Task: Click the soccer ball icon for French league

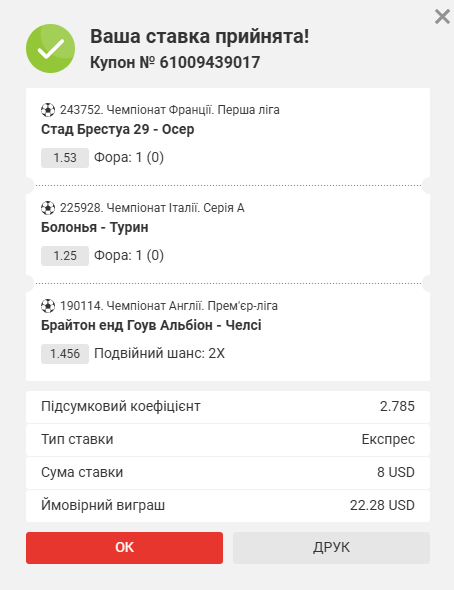Action: 48,110
